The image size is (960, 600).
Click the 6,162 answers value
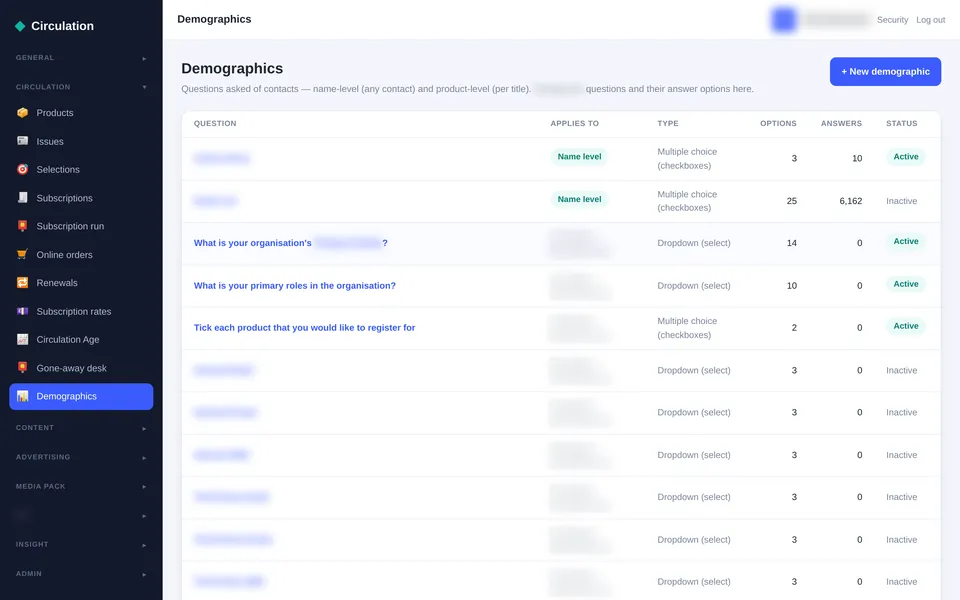click(850, 201)
